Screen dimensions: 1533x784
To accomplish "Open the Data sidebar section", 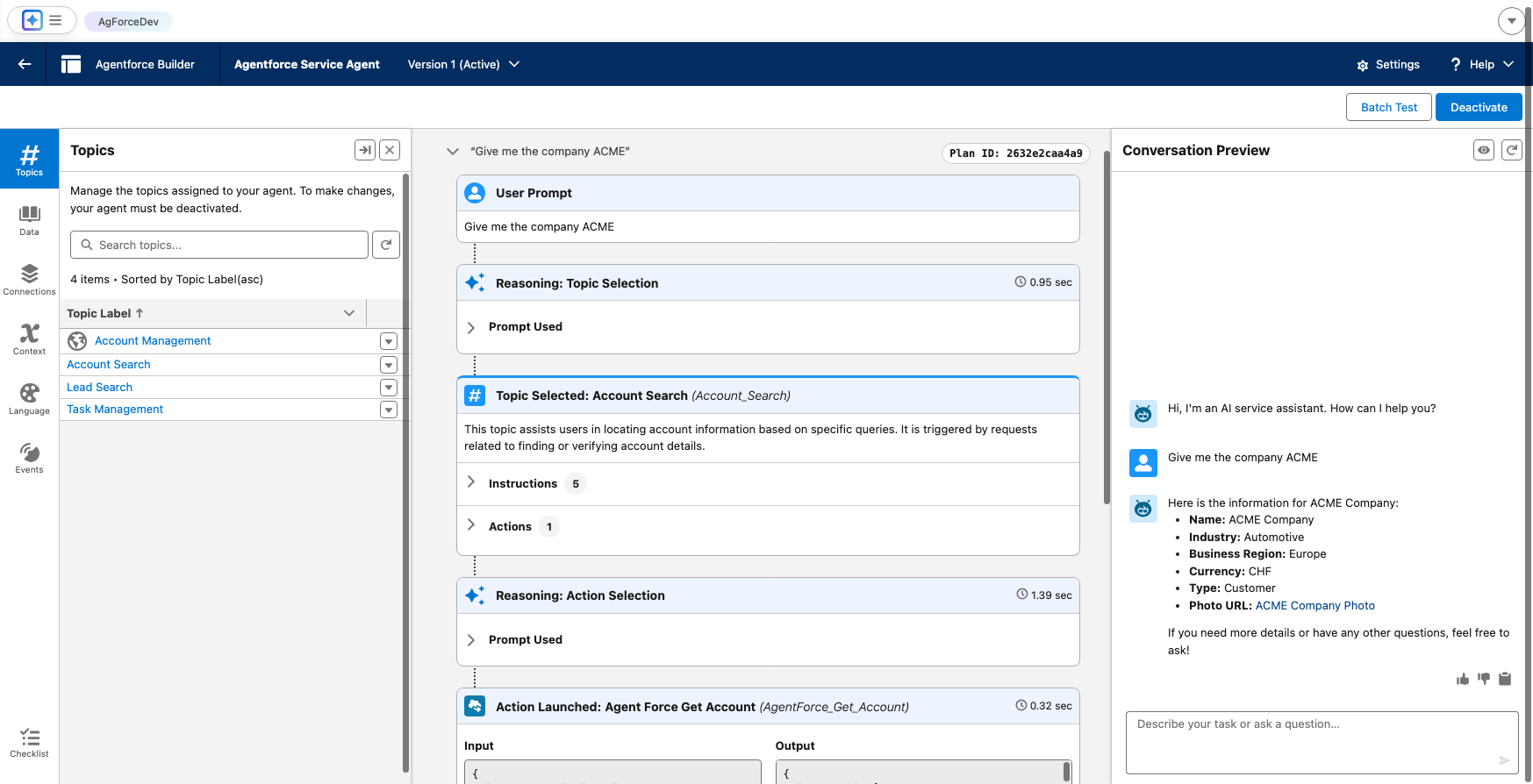I will (x=29, y=220).
